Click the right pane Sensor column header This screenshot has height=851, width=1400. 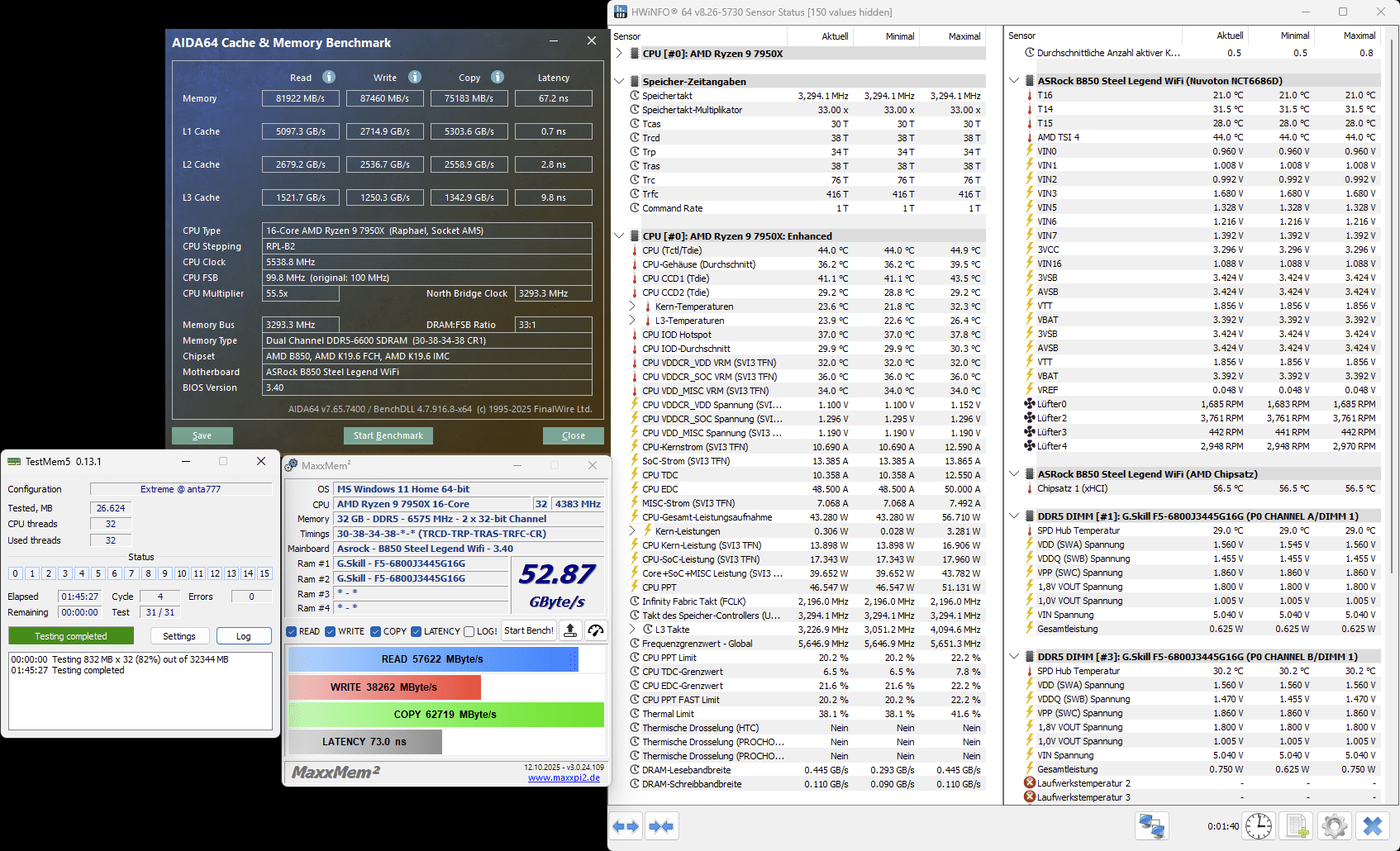pyautogui.click(x=1093, y=36)
